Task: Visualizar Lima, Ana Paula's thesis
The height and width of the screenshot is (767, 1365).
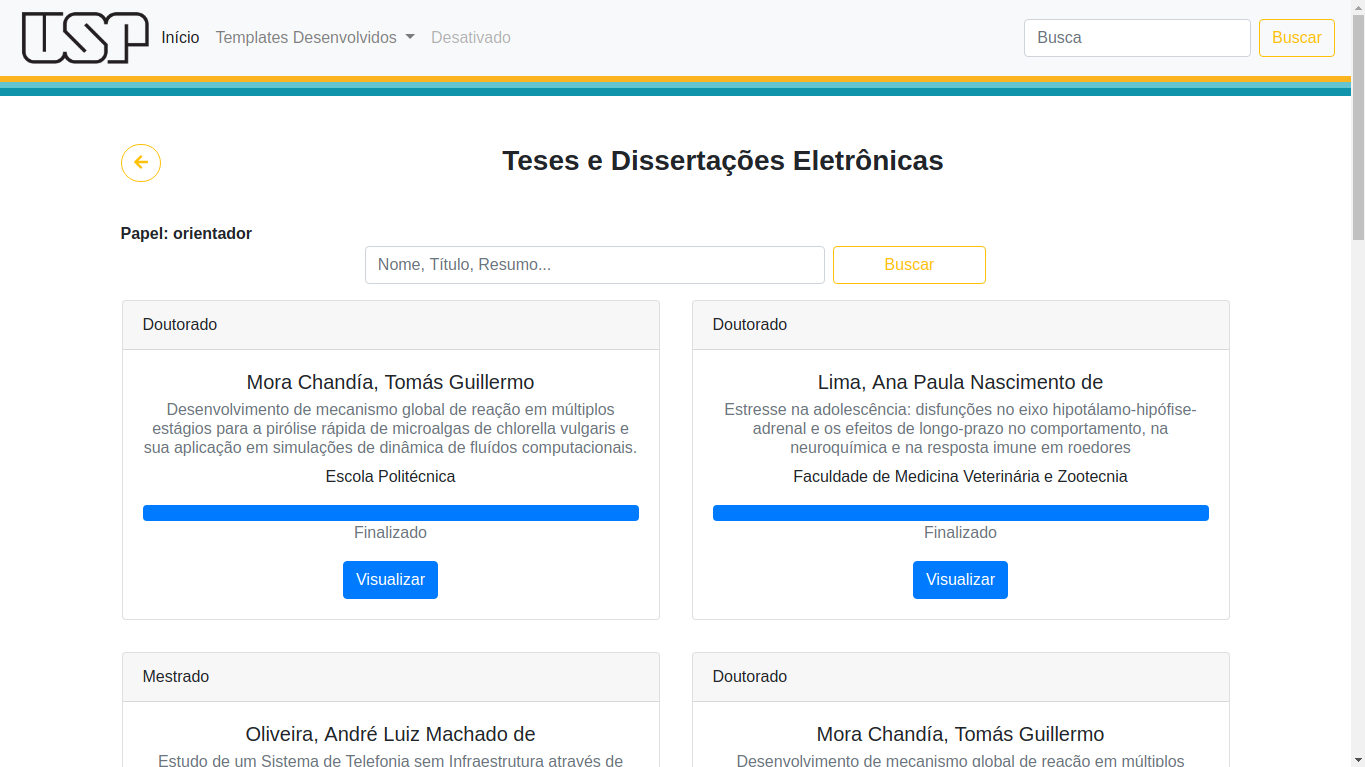Action: [x=960, y=580]
